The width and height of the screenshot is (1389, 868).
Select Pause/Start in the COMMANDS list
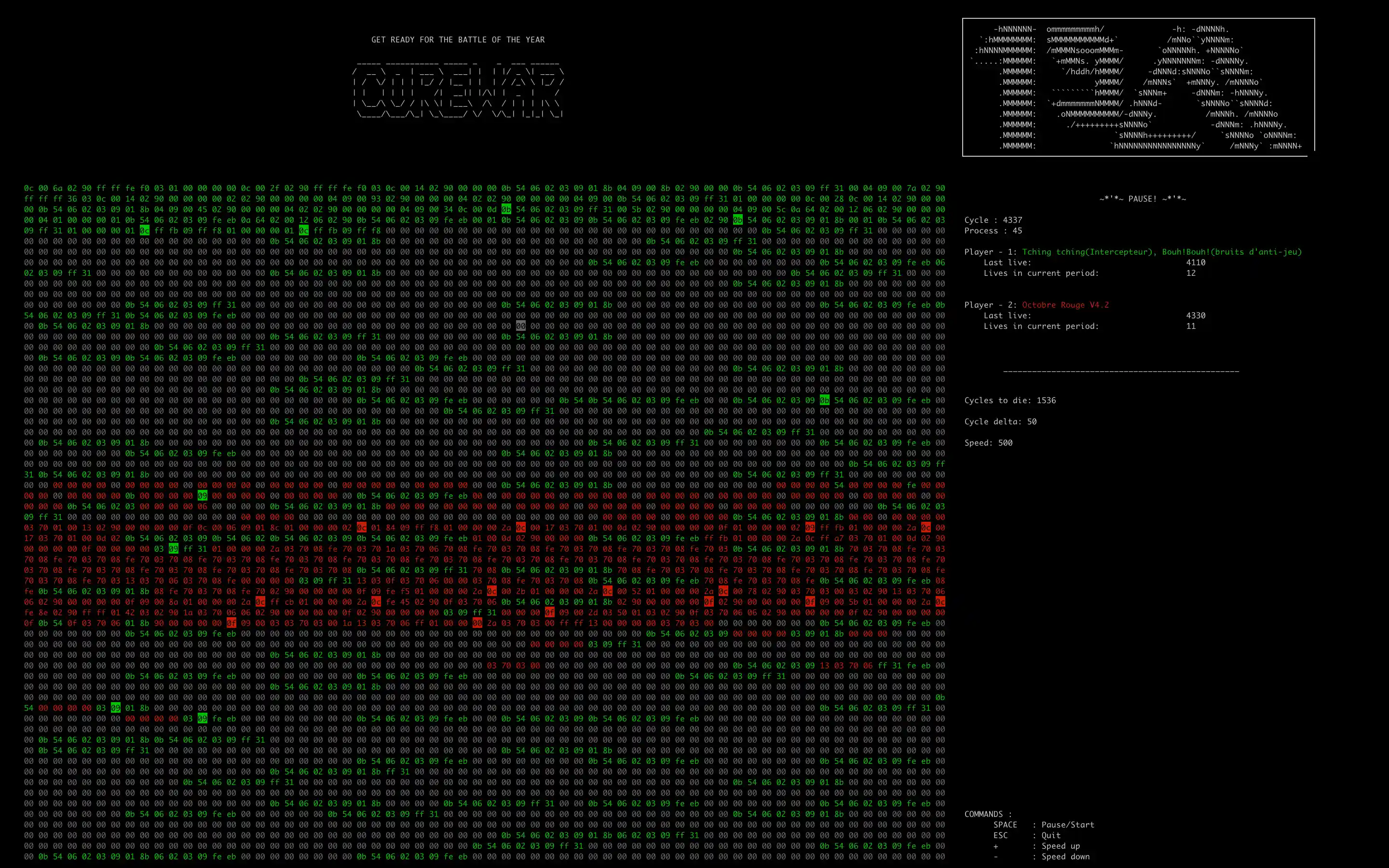(1069, 825)
